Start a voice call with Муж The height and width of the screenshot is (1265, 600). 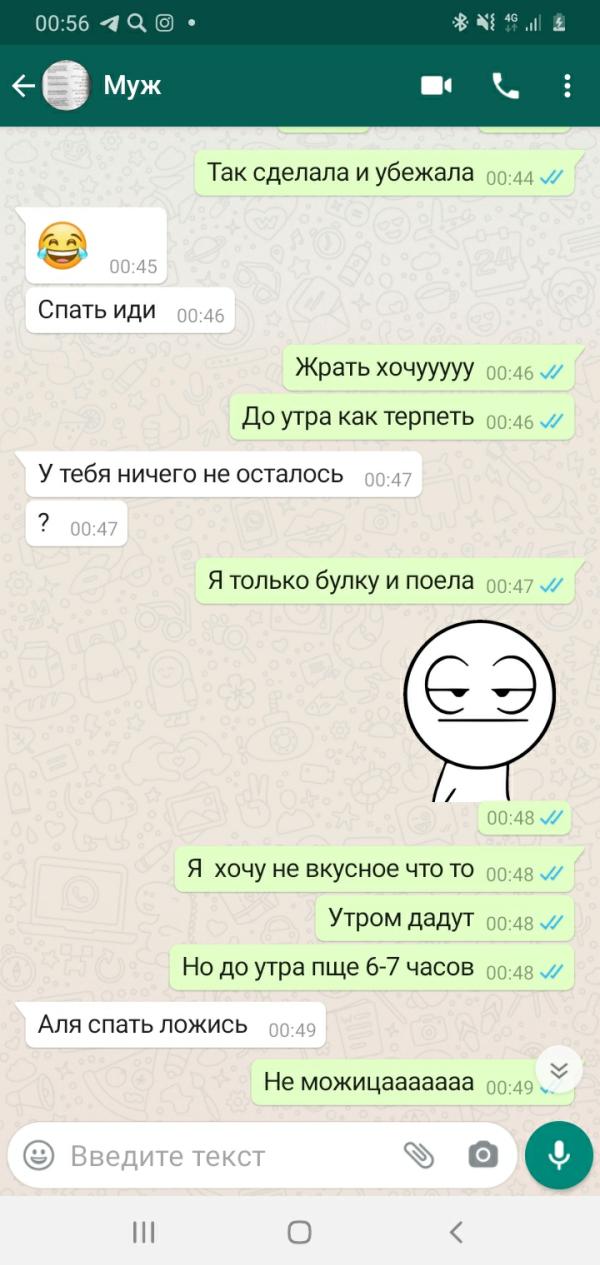coord(506,86)
